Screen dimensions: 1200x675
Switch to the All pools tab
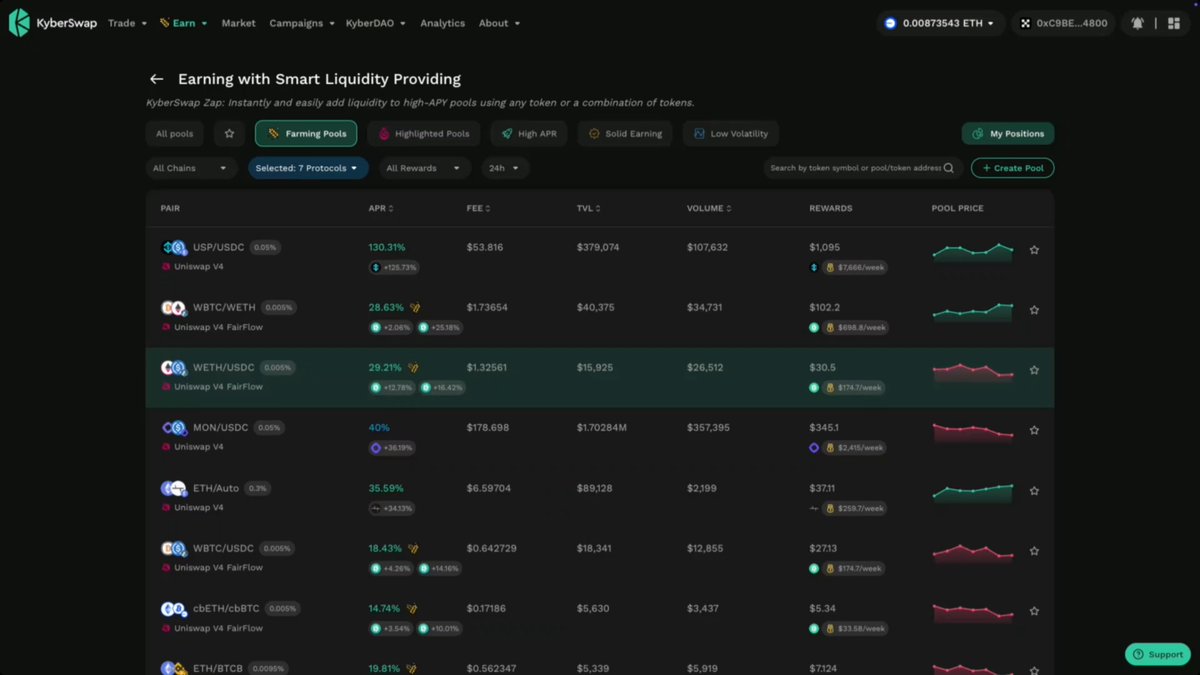pyautogui.click(x=175, y=133)
